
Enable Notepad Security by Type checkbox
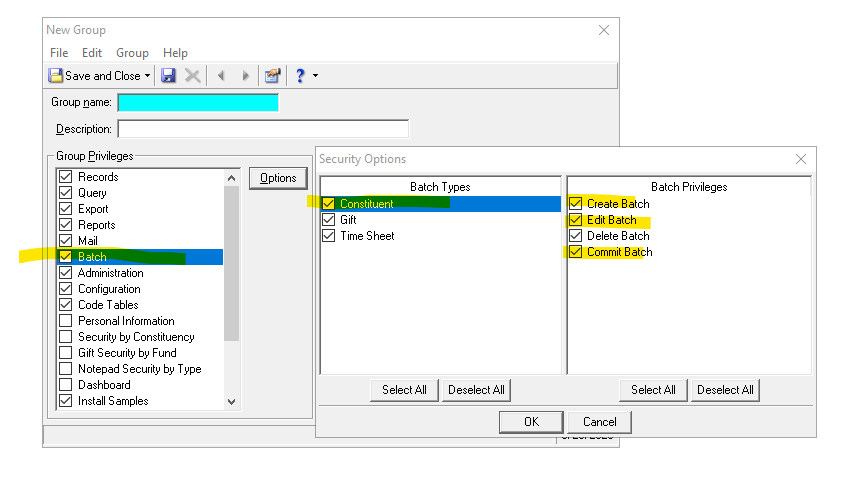click(x=66, y=368)
